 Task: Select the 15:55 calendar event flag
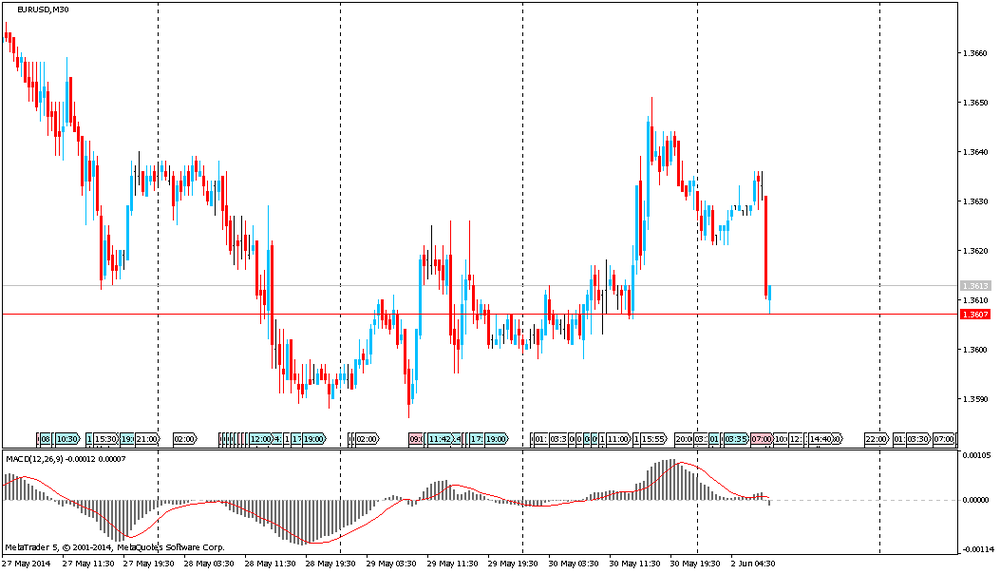pos(652,439)
